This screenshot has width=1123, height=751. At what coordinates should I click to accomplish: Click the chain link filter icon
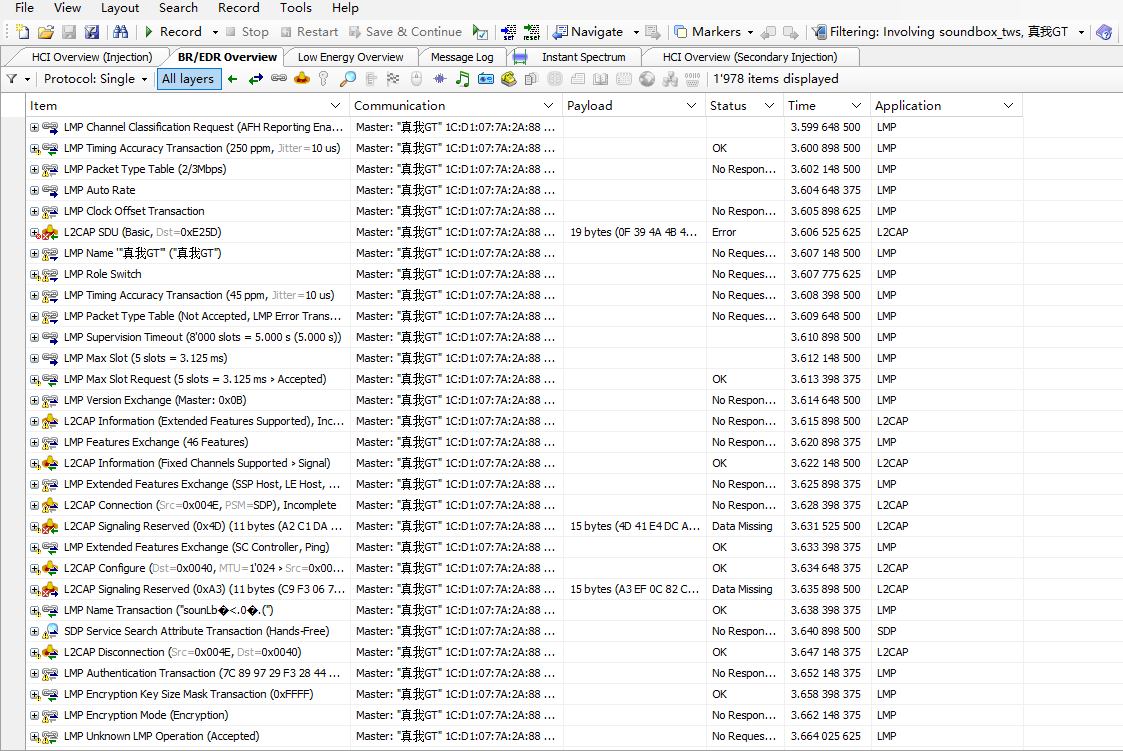coord(279,79)
